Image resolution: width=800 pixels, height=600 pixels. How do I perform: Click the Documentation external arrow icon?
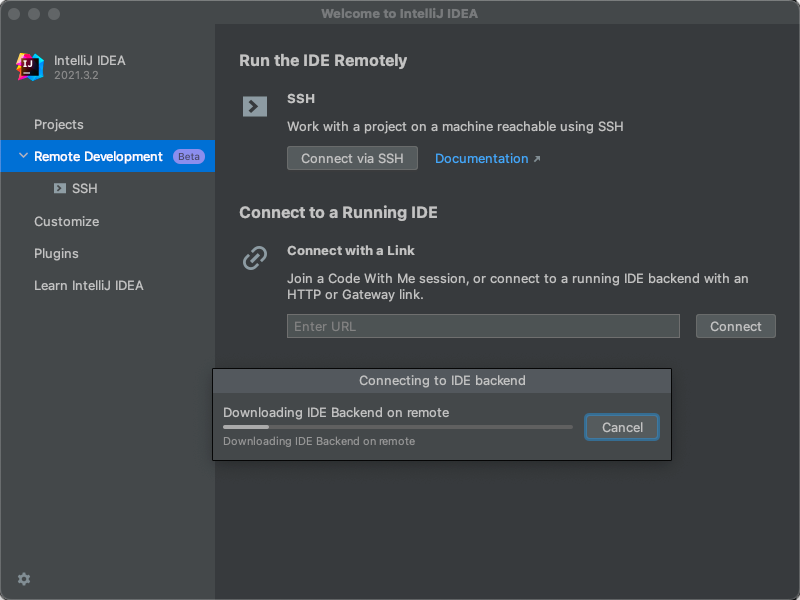tap(537, 159)
